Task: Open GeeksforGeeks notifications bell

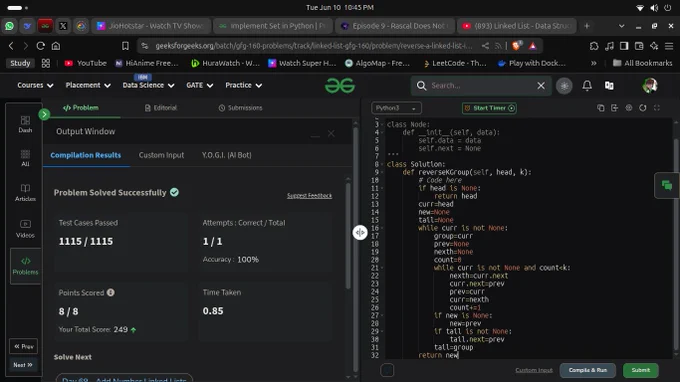Action: [x=587, y=85]
